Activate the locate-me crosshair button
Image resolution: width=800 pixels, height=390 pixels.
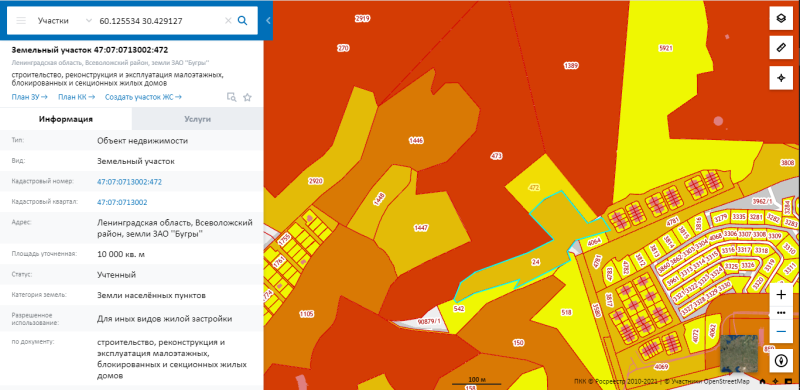coord(781,78)
